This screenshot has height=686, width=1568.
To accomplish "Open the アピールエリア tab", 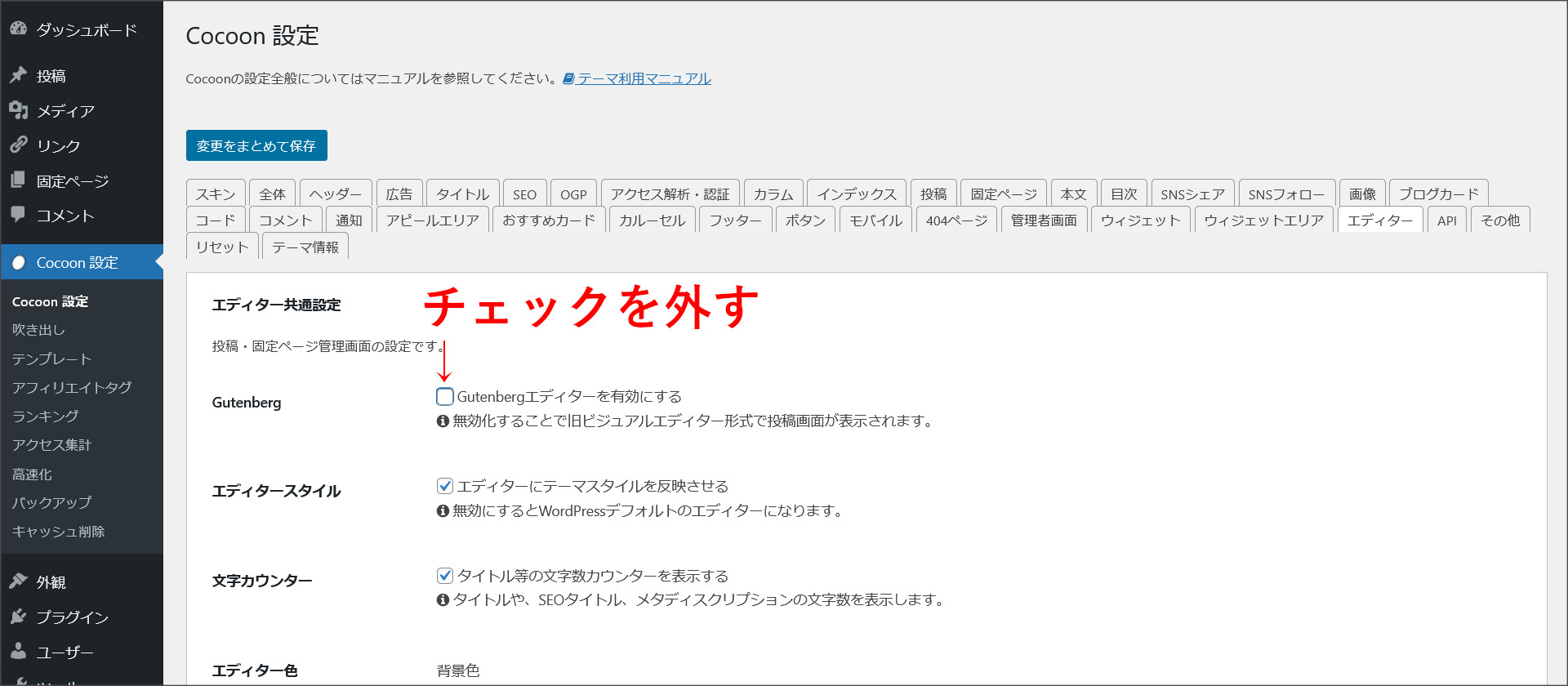I will [x=433, y=220].
